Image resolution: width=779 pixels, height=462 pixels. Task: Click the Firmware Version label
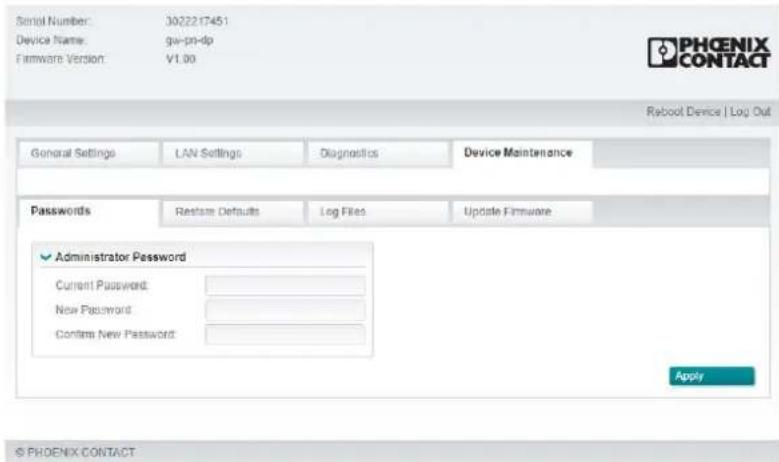point(61,59)
